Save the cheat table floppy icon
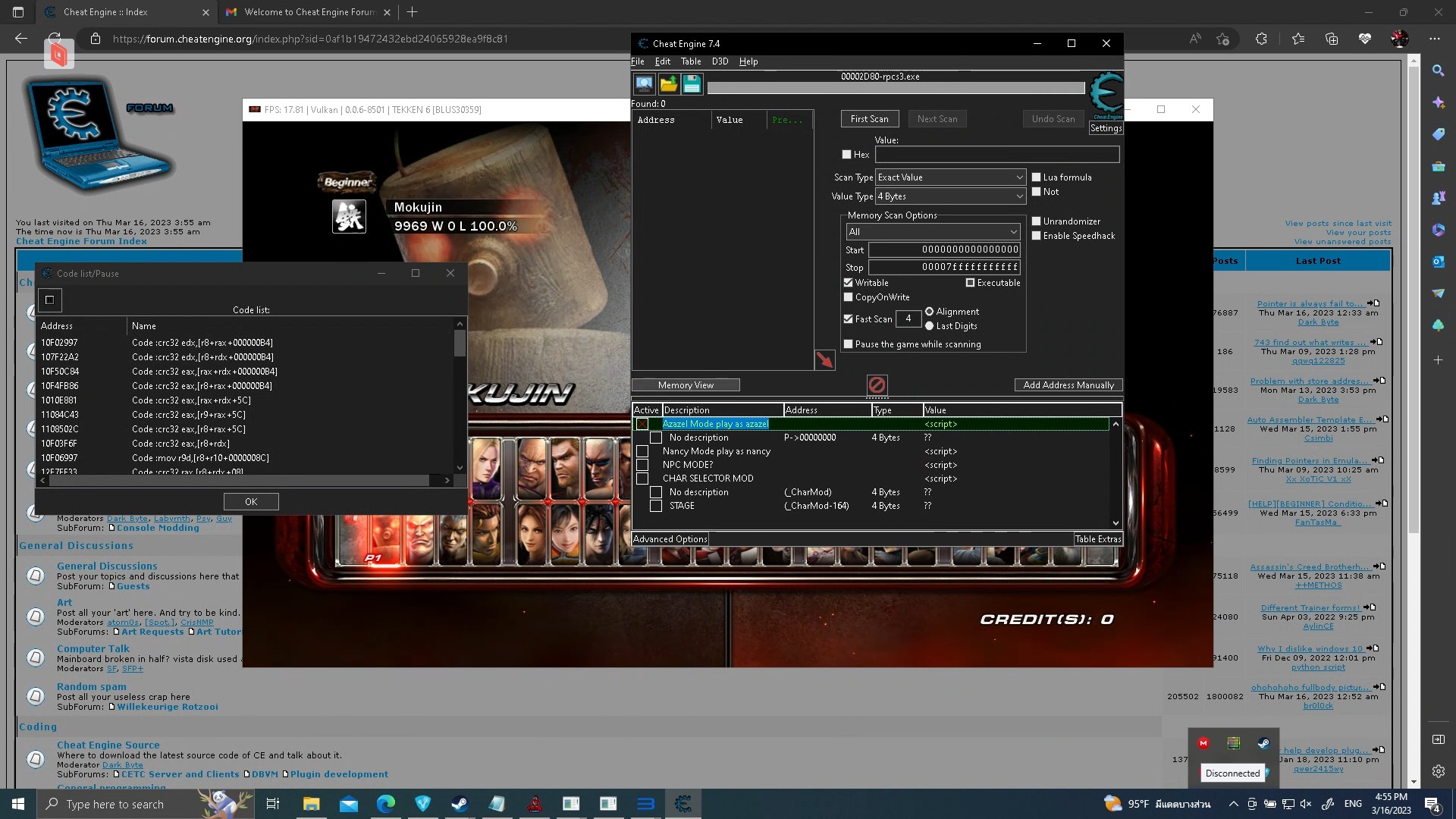The width and height of the screenshot is (1456, 819). point(692,84)
